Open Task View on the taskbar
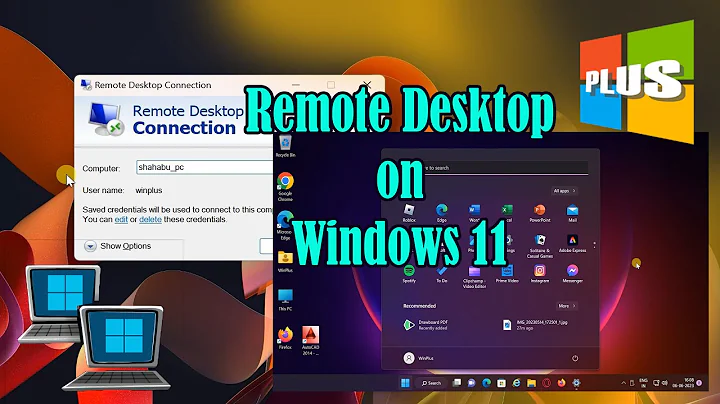The image size is (720, 404). tap(456, 383)
